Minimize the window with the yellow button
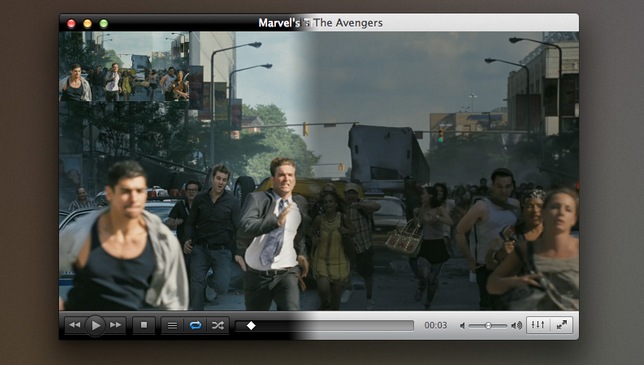Image resolution: width=644 pixels, height=365 pixels. tap(87, 23)
